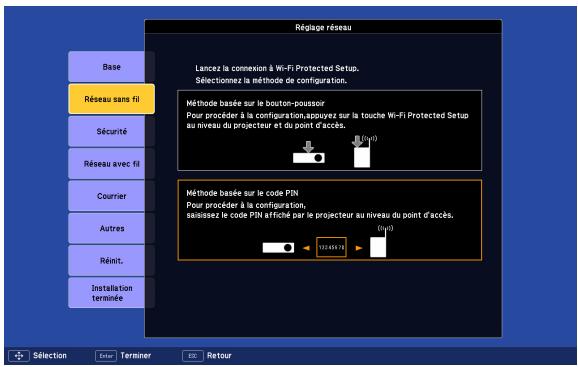Go to the Autres tab
The width and height of the screenshot is (578, 367).
(x=111, y=228)
